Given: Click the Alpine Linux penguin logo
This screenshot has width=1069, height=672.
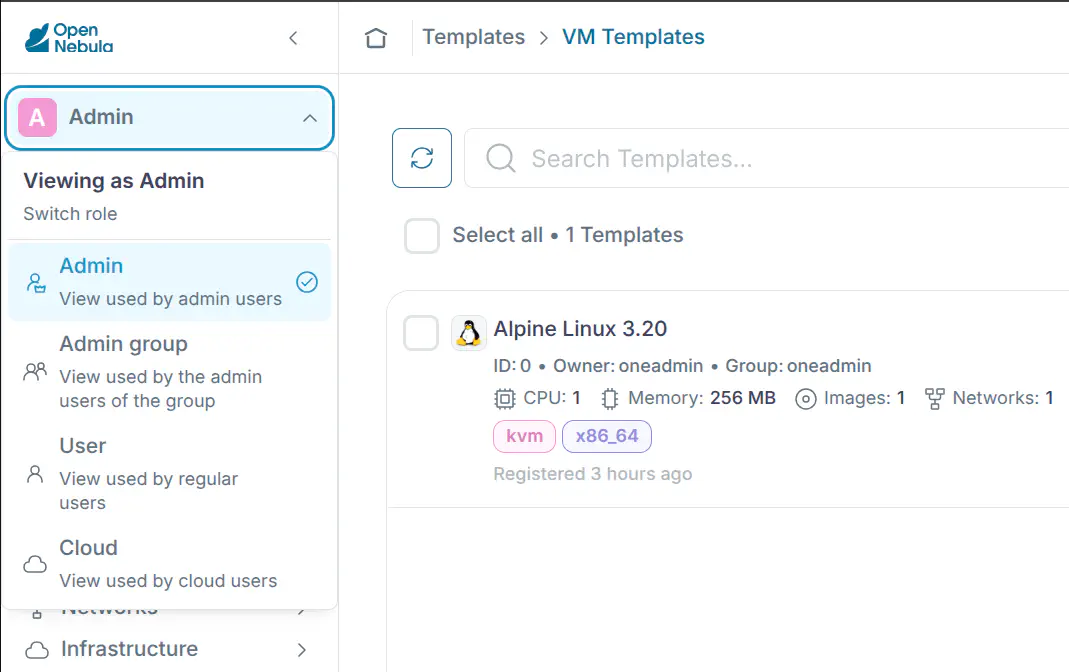Looking at the screenshot, I should 469,333.
